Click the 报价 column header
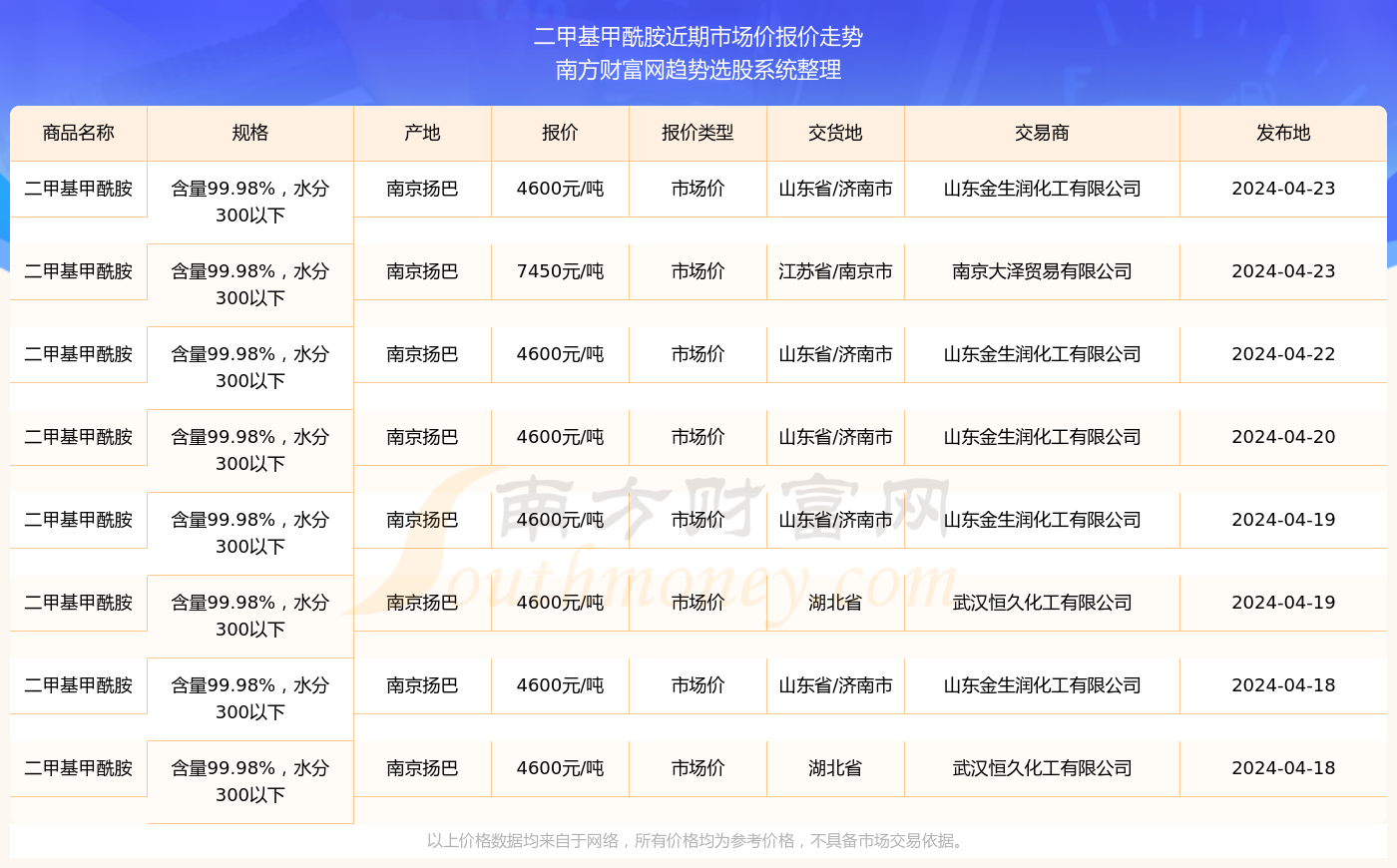Image resolution: width=1397 pixels, height=868 pixels. (x=560, y=133)
